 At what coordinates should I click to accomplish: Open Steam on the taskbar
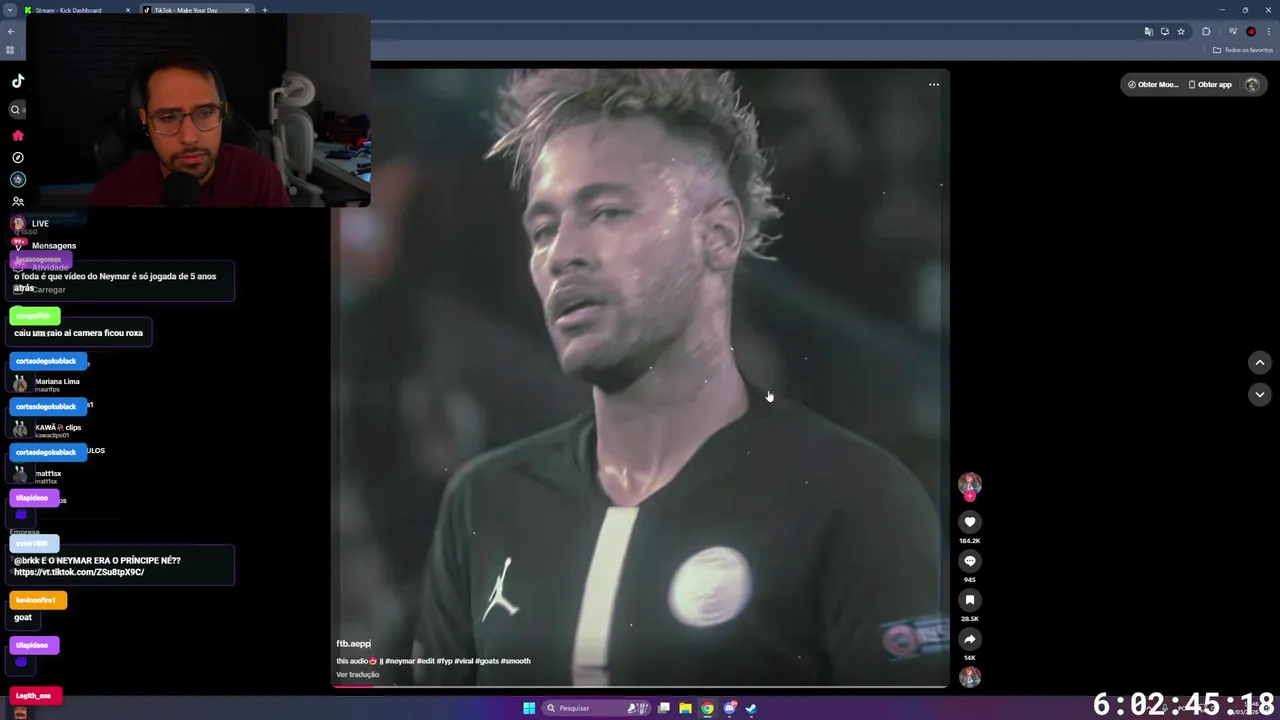point(751,708)
